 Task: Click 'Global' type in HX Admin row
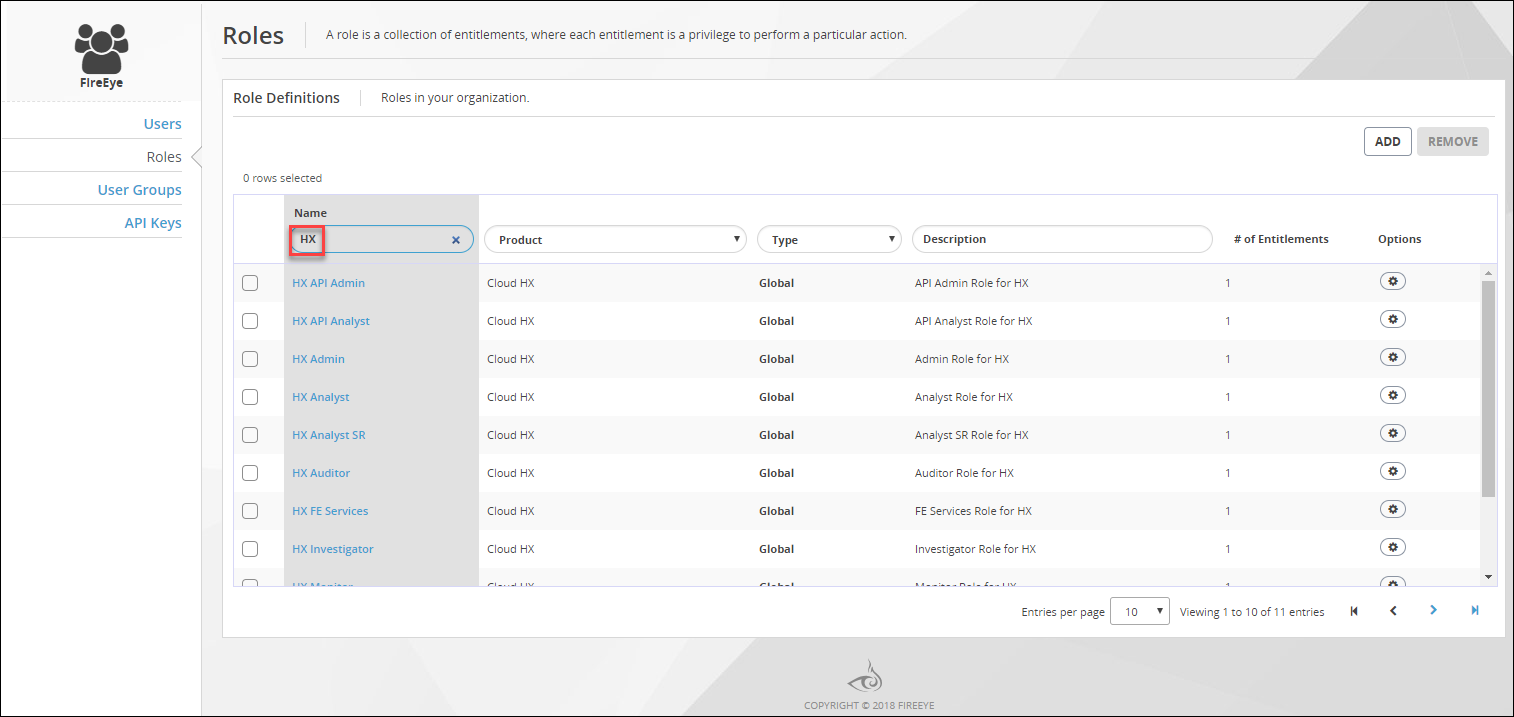point(776,359)
